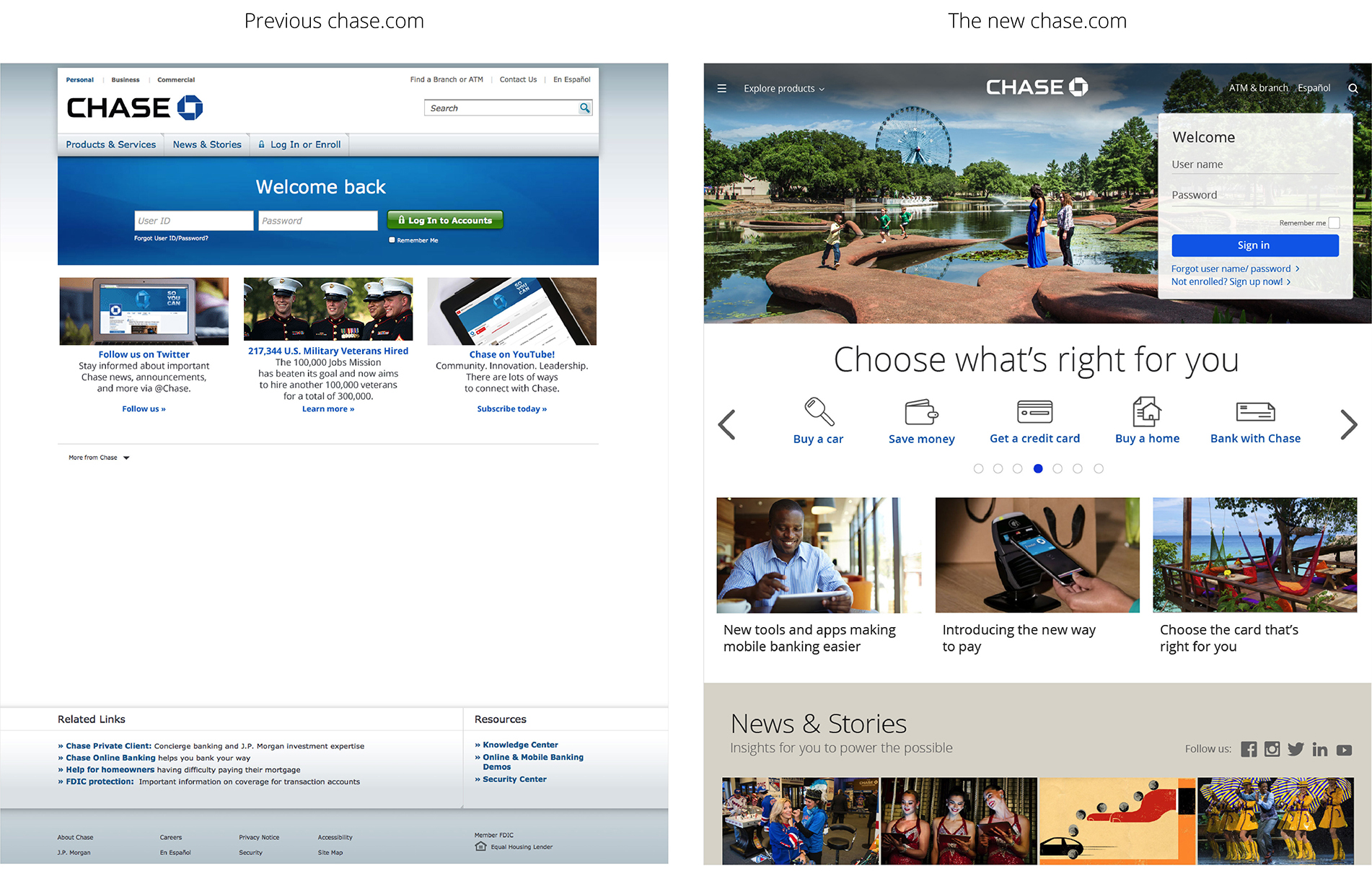1372x871 pixels.
Task: Select the seventh carousel dot
Action: (1099, 468)
